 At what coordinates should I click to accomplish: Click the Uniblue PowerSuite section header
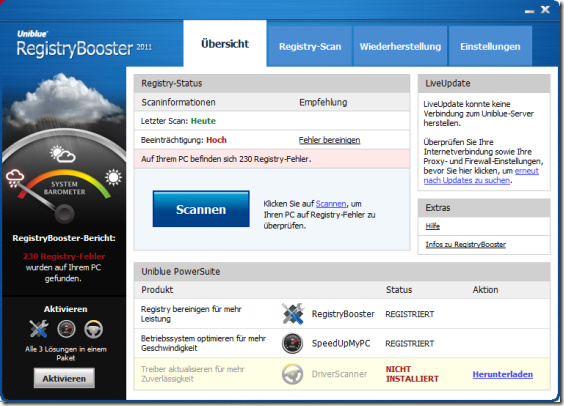pyautogui.click(x=342, y=272)
